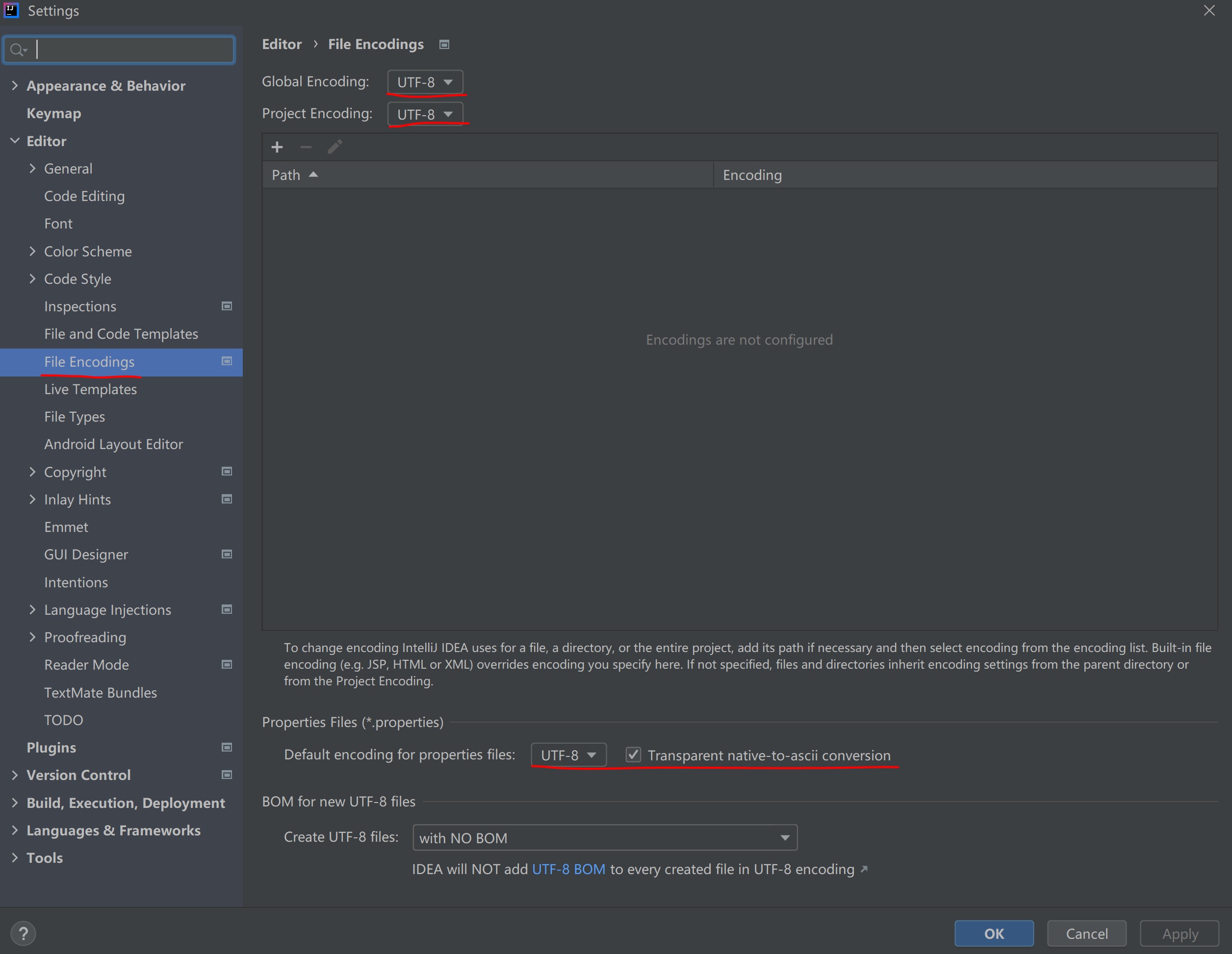Open the Global Encoding dropdown

point(425,82)
